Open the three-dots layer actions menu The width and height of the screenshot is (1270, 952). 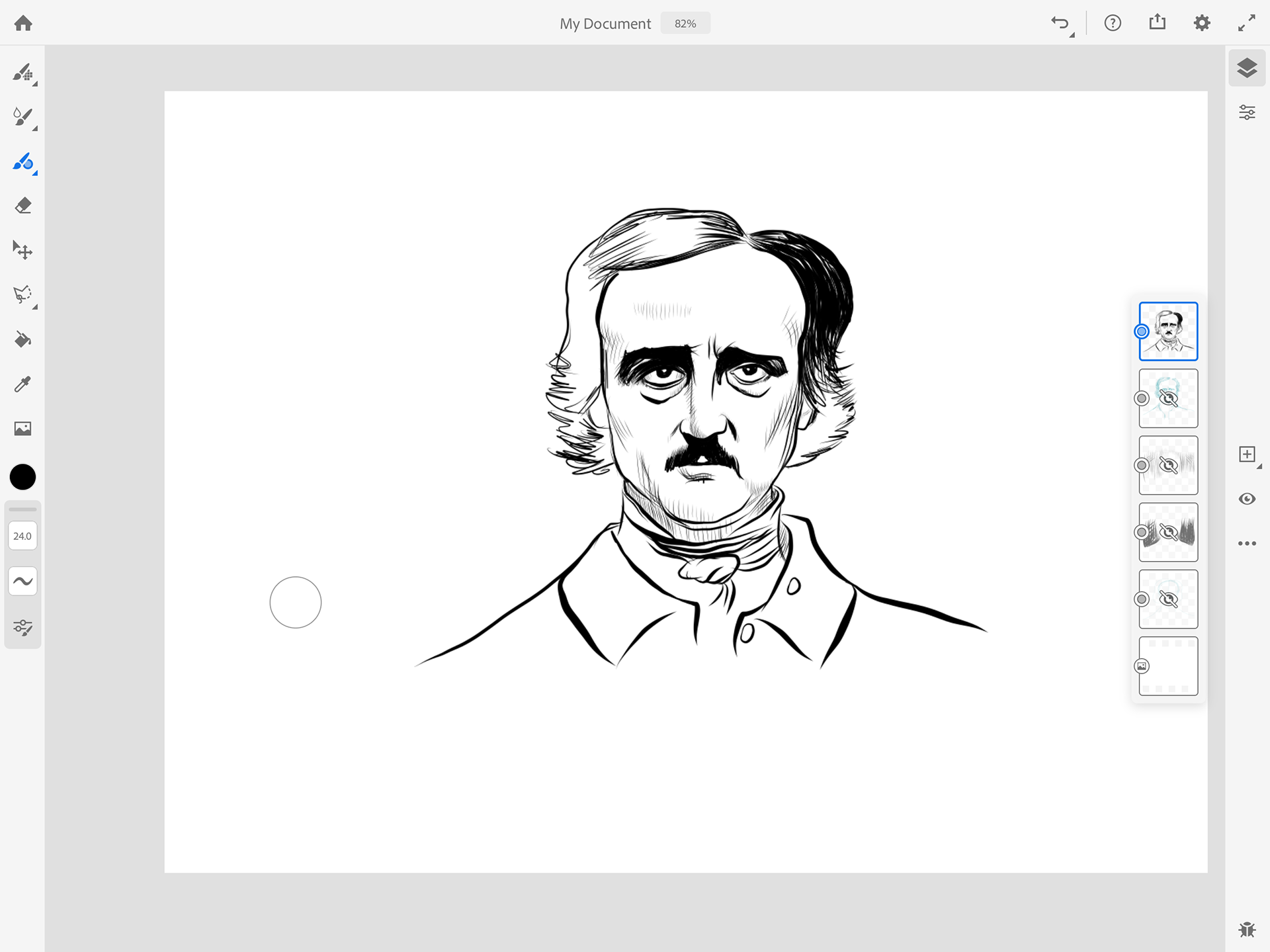1247,543
